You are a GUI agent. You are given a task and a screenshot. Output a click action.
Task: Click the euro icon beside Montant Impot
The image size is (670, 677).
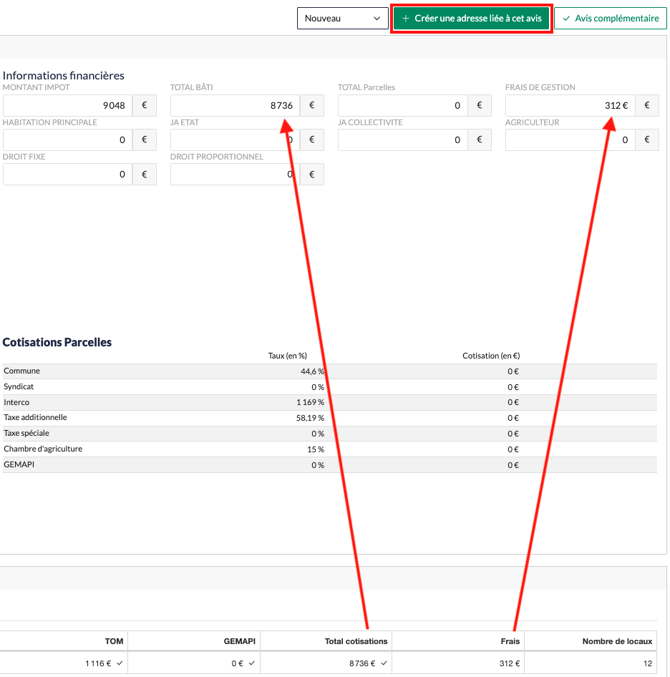144,105
